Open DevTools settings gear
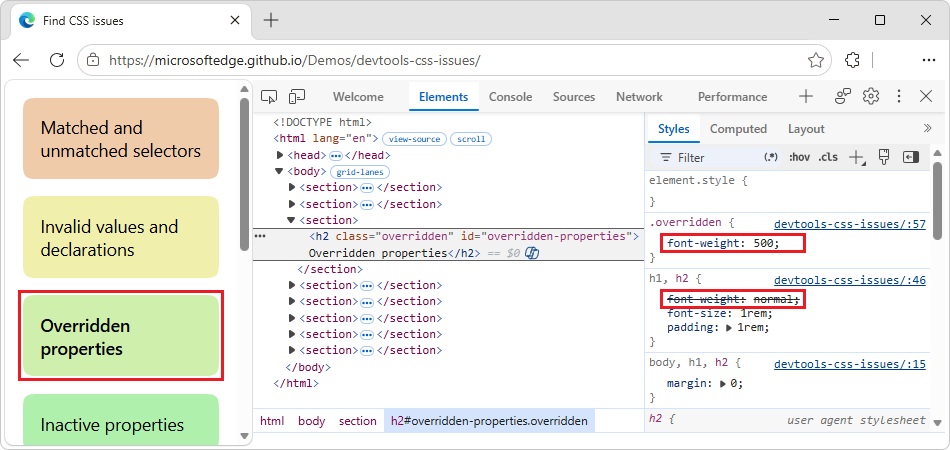Image resolution: width=950 pixels, height=450 pixels. [871, 96]
